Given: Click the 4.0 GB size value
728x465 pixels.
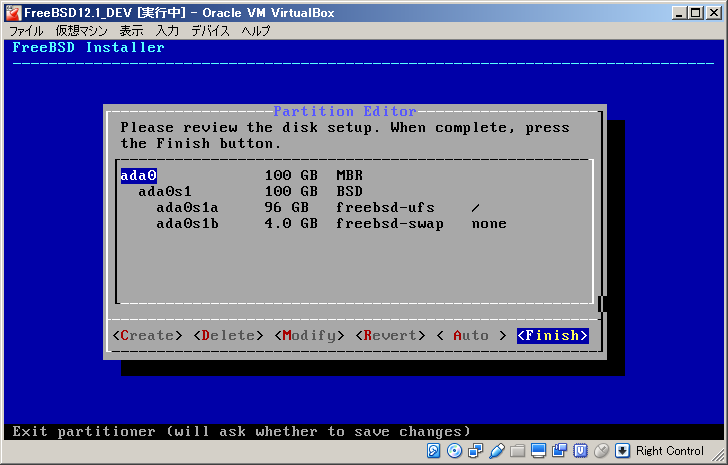Looking at the screenshot, I should [x=291, y=224].
